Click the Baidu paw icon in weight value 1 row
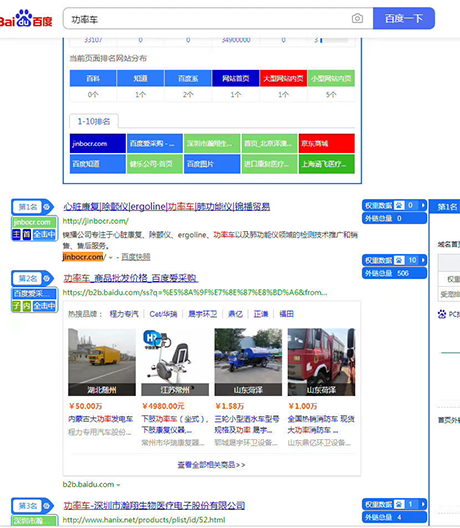460x528 pixels. [x=399, y=504]
